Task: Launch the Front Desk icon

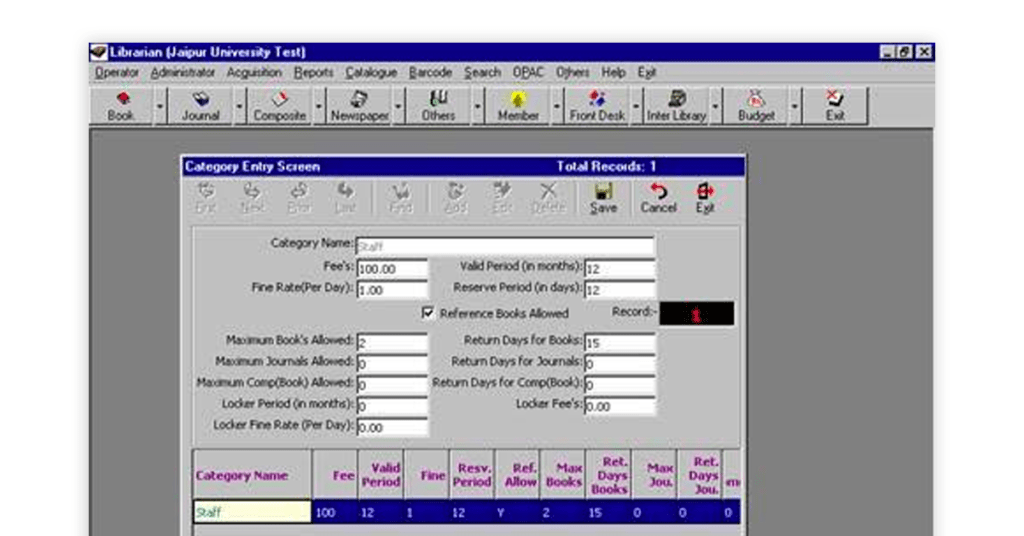Action: [597, 106]
